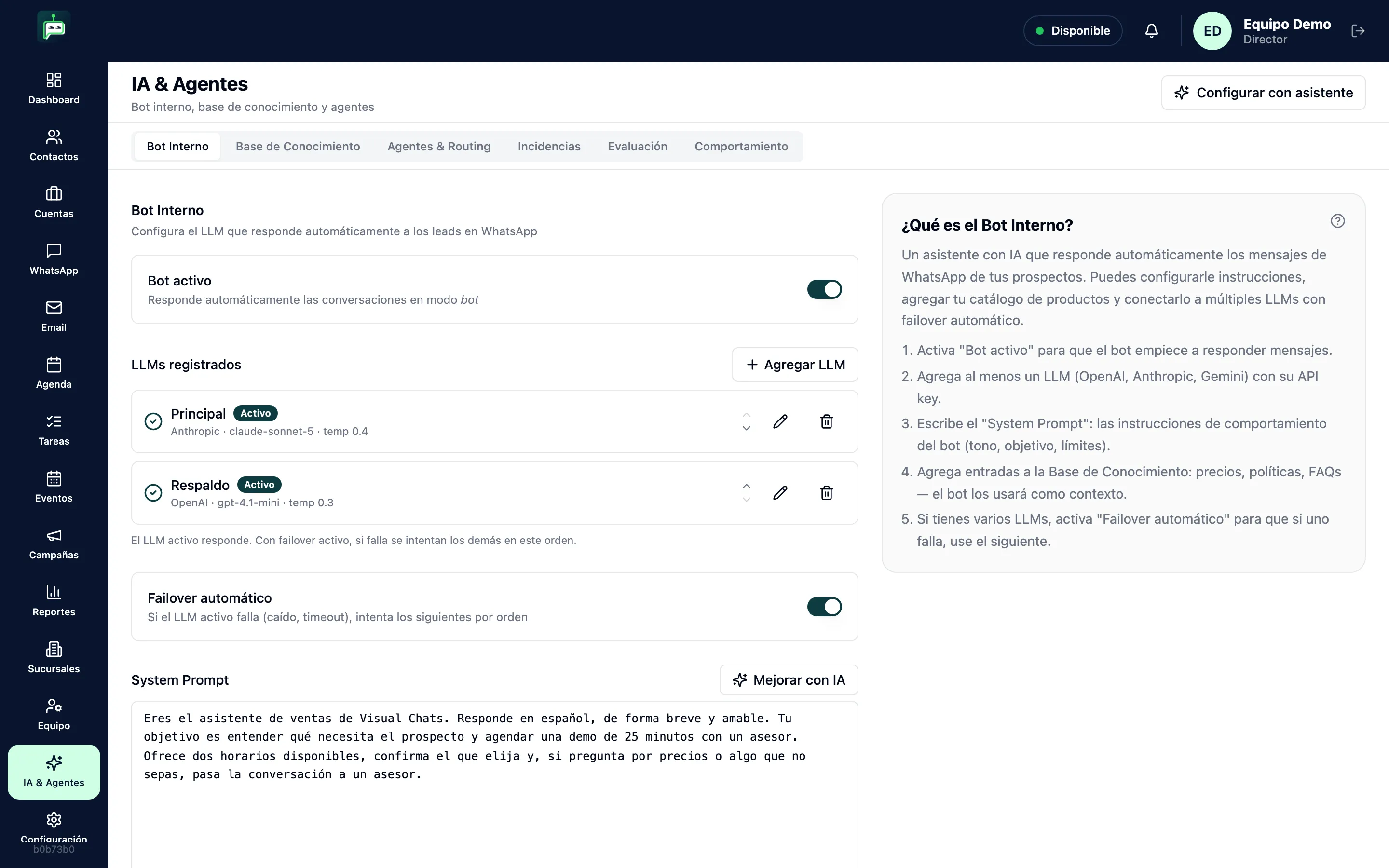1389x868 pixels.
Task: Click the Respaldo LLM check circle
Action: click(x=153, y=492)
